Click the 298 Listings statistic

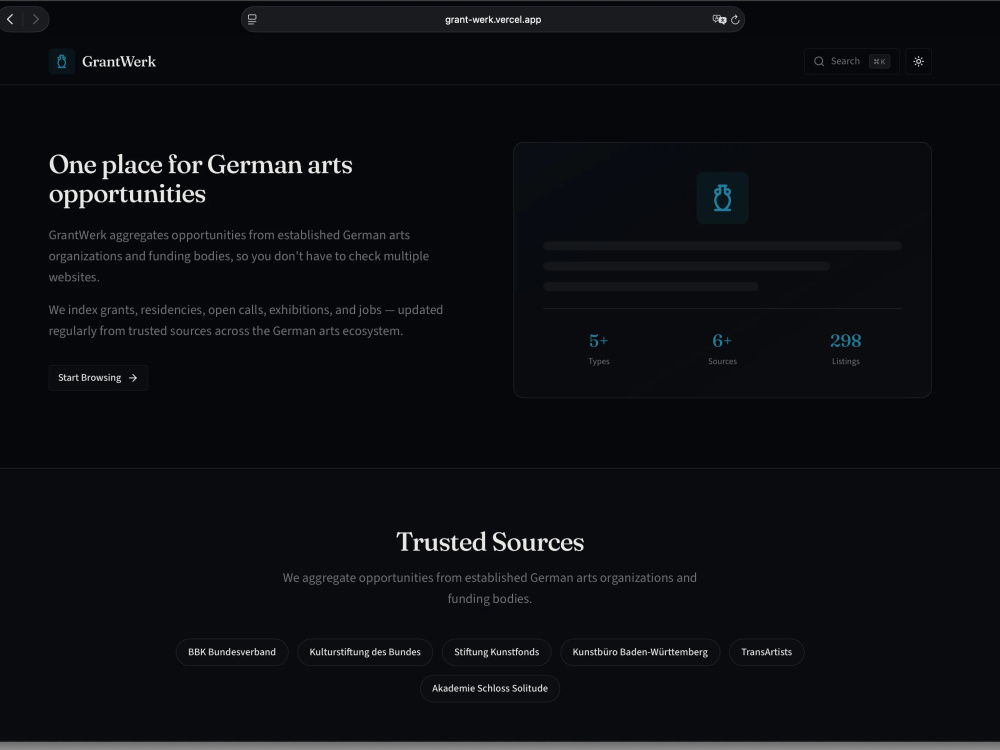tap(846, 348)
